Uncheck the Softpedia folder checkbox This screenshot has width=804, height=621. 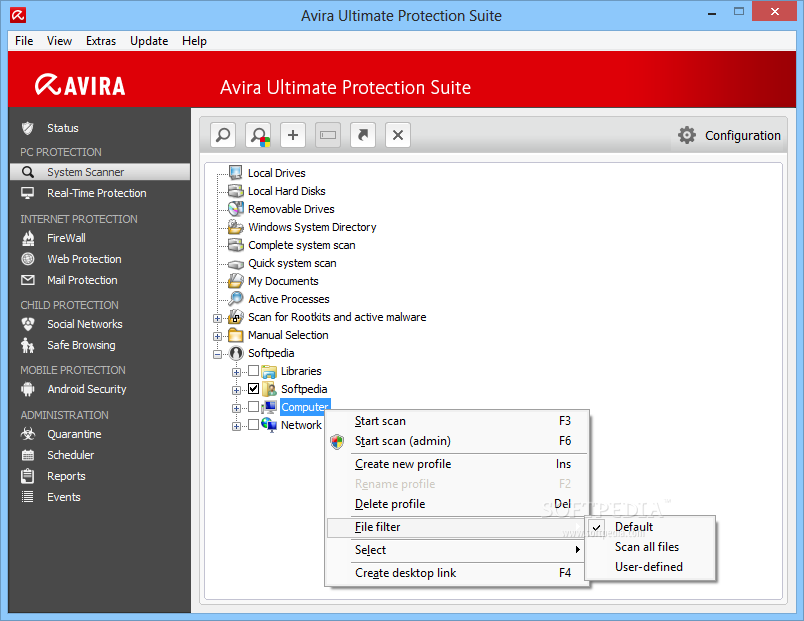tap(253, 388)
